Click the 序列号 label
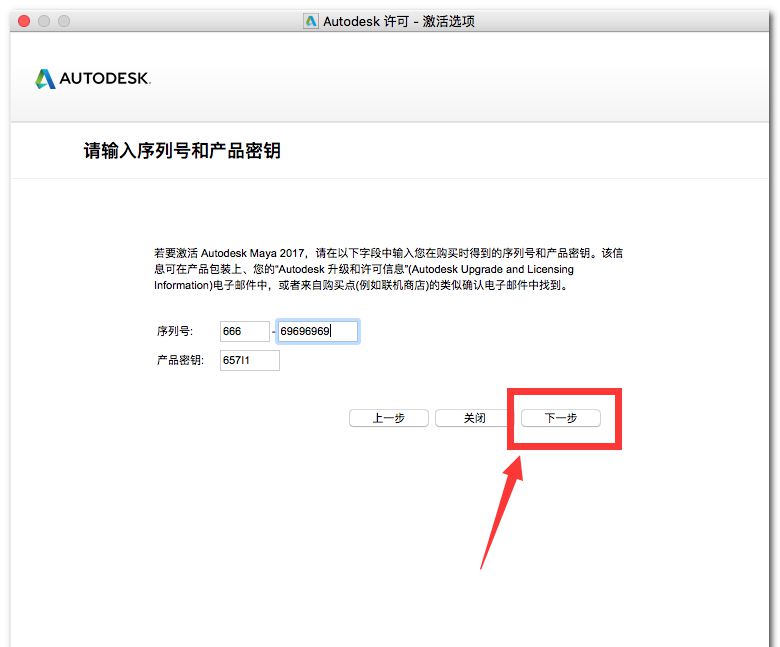 [x=175, y=331]
